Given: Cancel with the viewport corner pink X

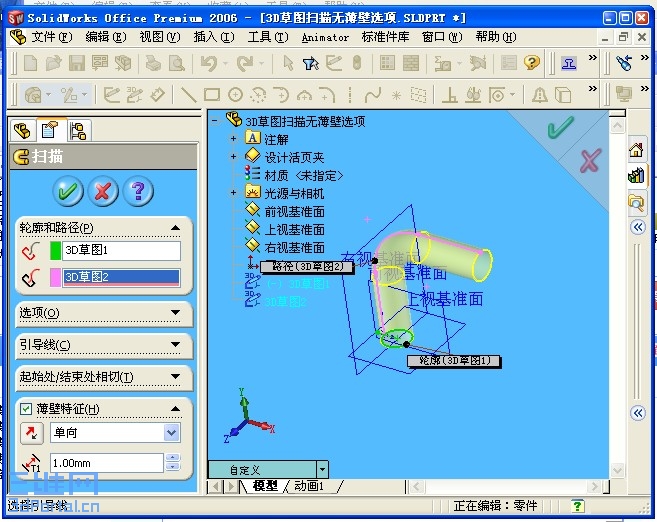Looking at the screenshot, I should (x=591, y=160).
